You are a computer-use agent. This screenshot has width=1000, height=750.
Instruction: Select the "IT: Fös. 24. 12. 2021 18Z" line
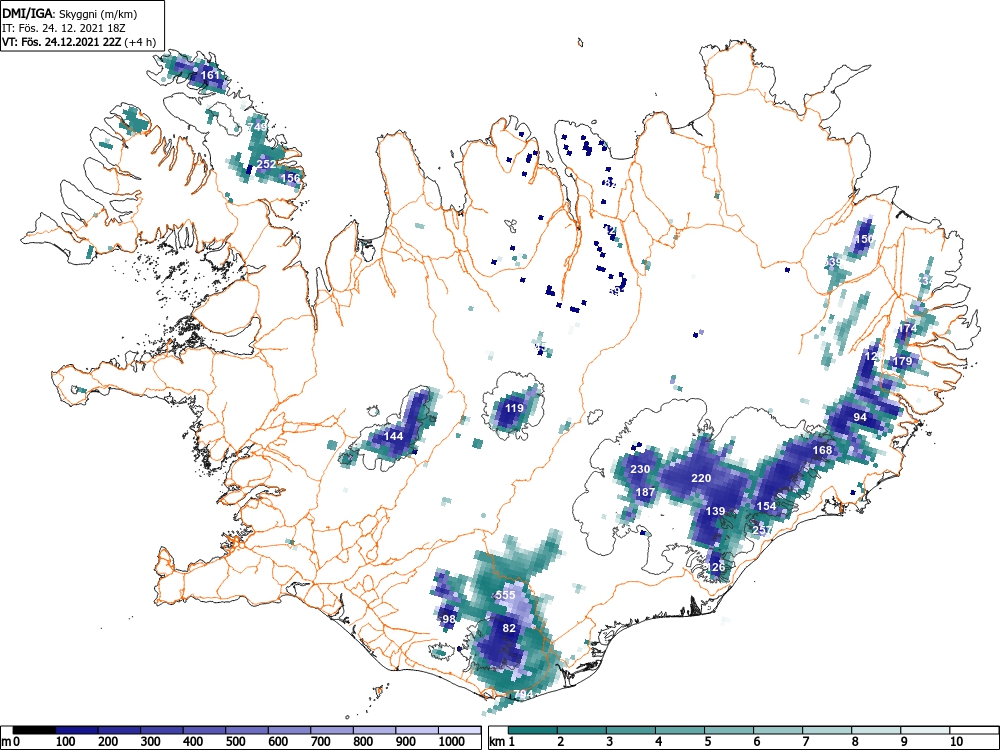(64, 28)
